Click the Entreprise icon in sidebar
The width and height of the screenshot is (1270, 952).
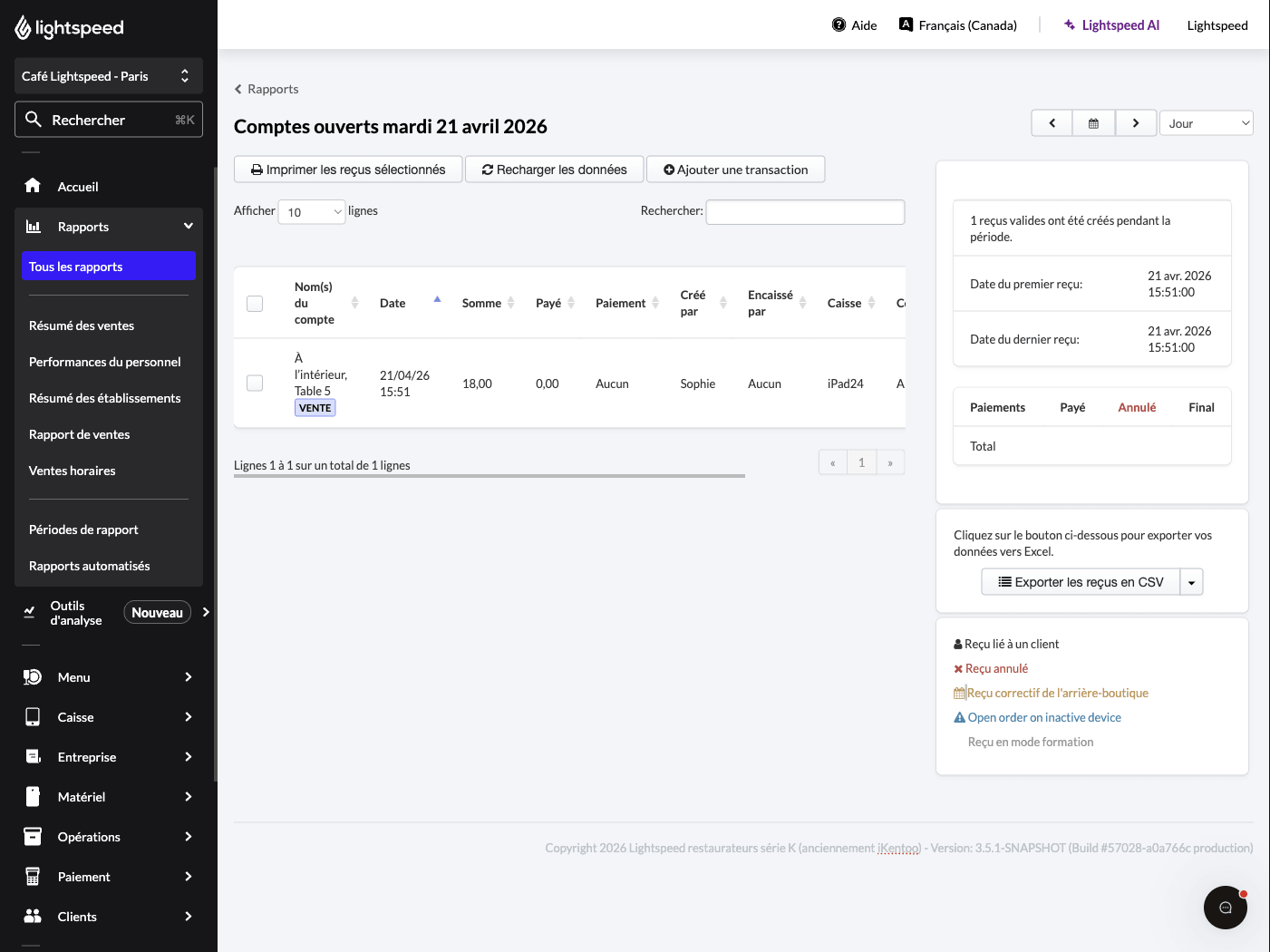[34, 757]
